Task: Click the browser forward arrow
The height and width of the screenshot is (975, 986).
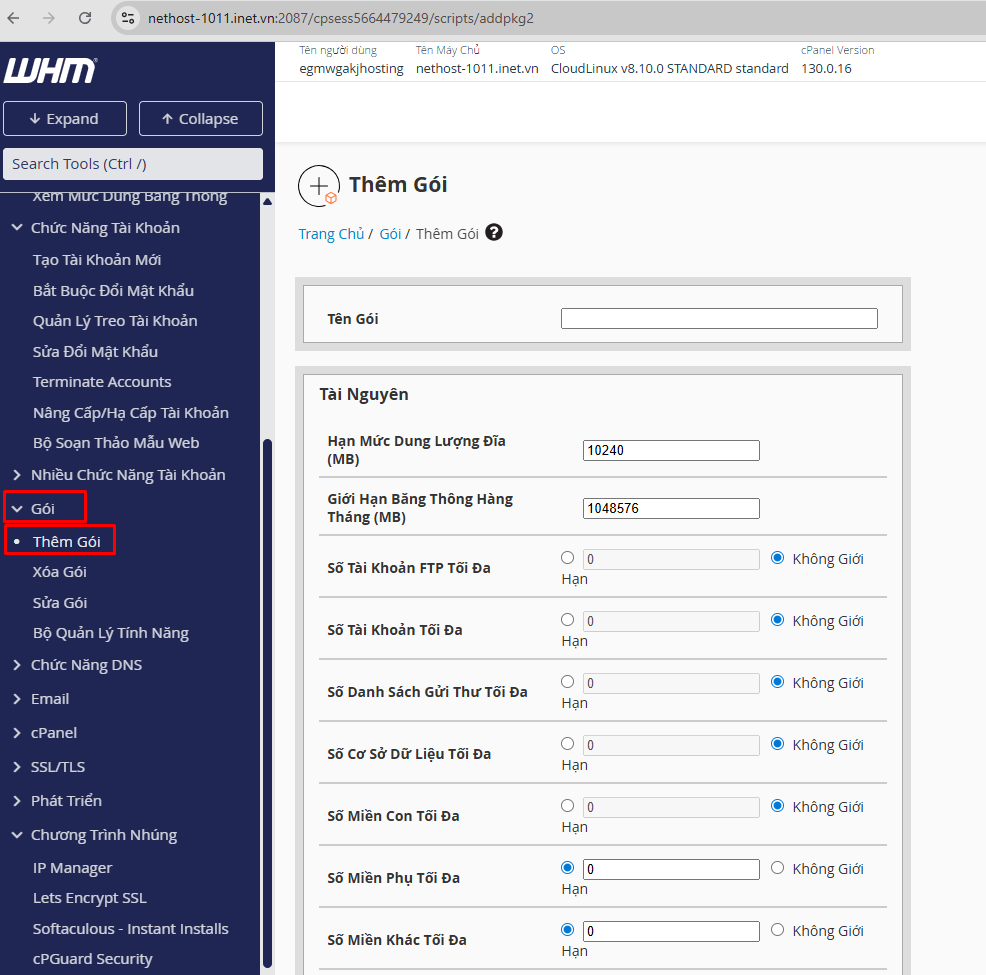Action: pos(48,18)
